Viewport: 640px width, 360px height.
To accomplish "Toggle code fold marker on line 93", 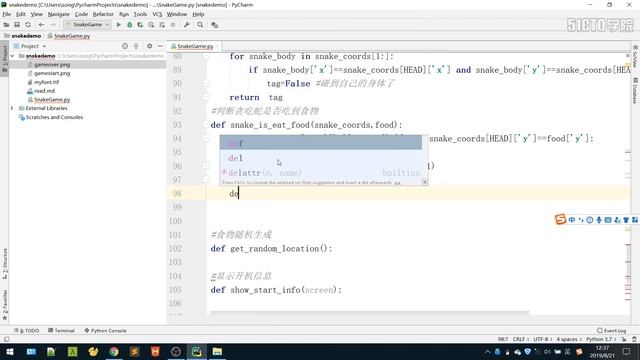I will tap(206, 125).
